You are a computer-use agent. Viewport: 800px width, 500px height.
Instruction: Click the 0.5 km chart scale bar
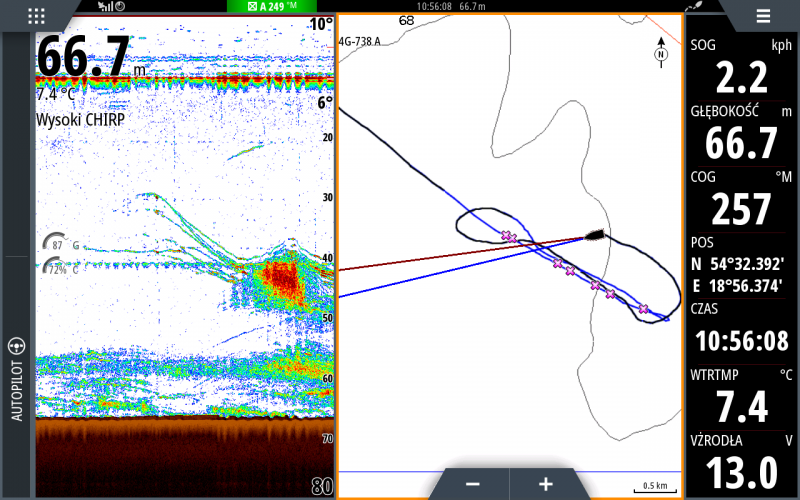pyautogui.click(x=655, y=488)
